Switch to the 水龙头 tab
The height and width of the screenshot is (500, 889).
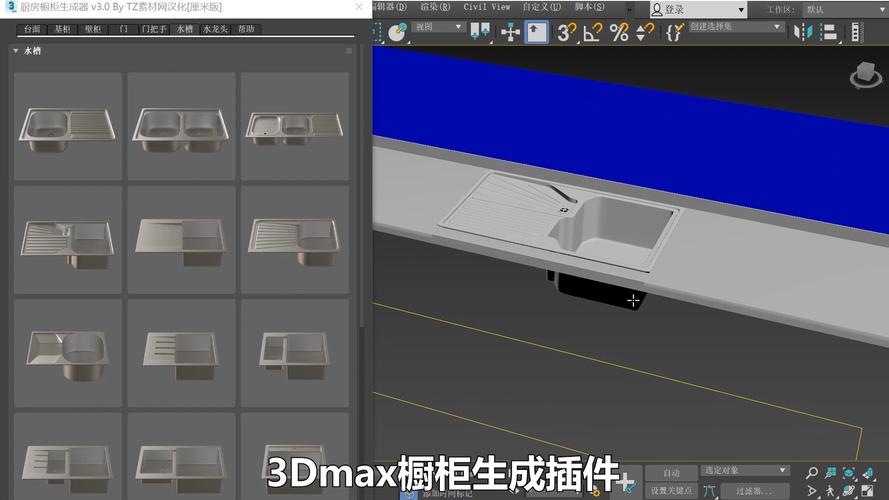[x=215, y=29]
